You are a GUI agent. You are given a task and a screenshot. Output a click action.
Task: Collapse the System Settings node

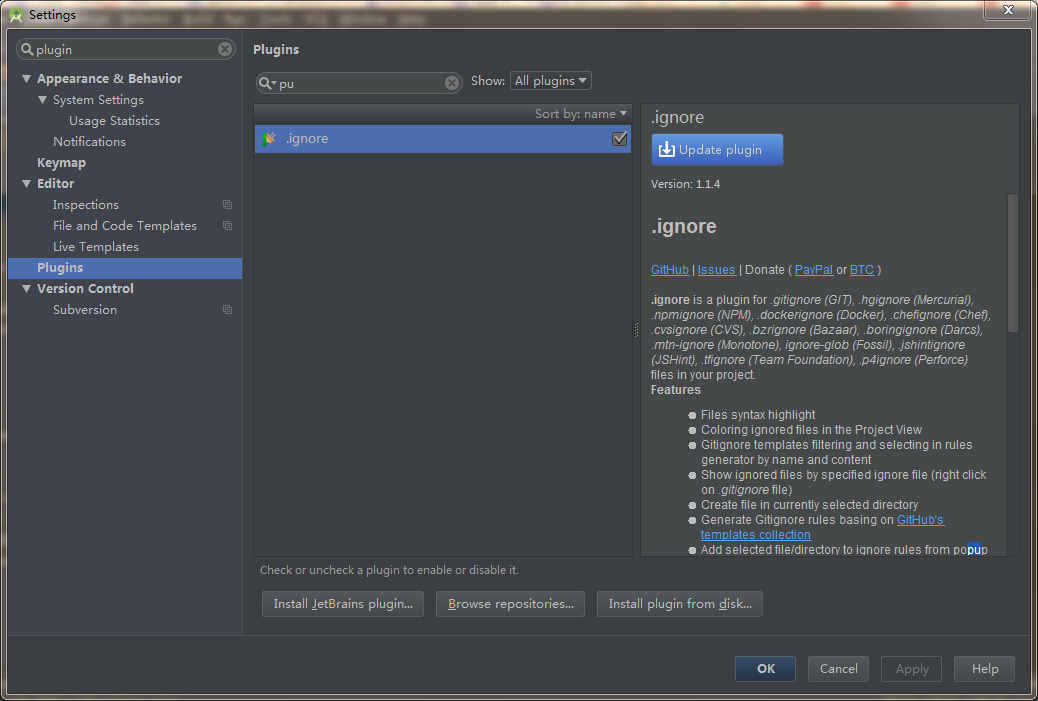pyautogui.click(x=42, y=100)
